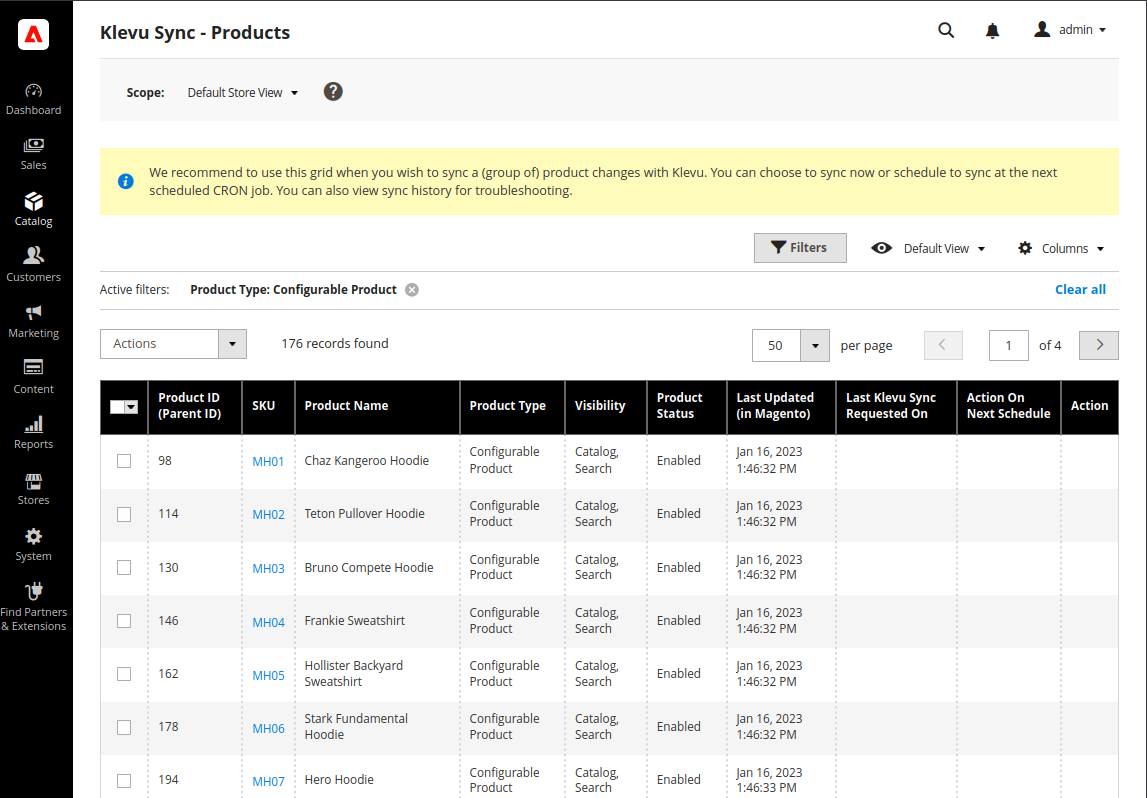
Task: Open the Default View bookmarks dropdown
Action: [928, 249]
